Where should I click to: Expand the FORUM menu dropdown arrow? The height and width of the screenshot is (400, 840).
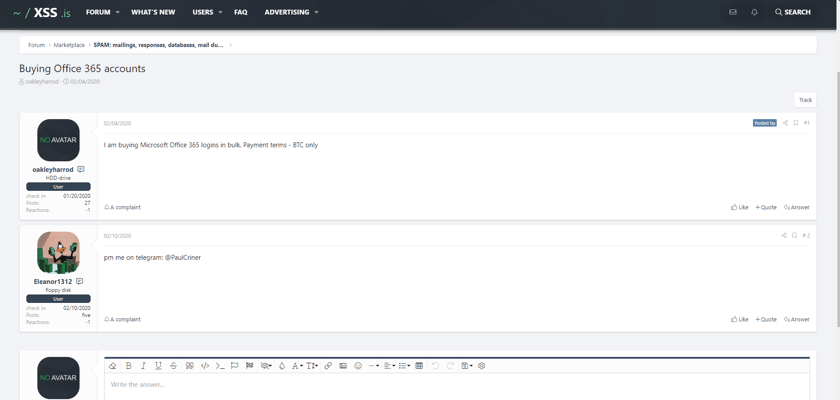[x=117, y=12]
